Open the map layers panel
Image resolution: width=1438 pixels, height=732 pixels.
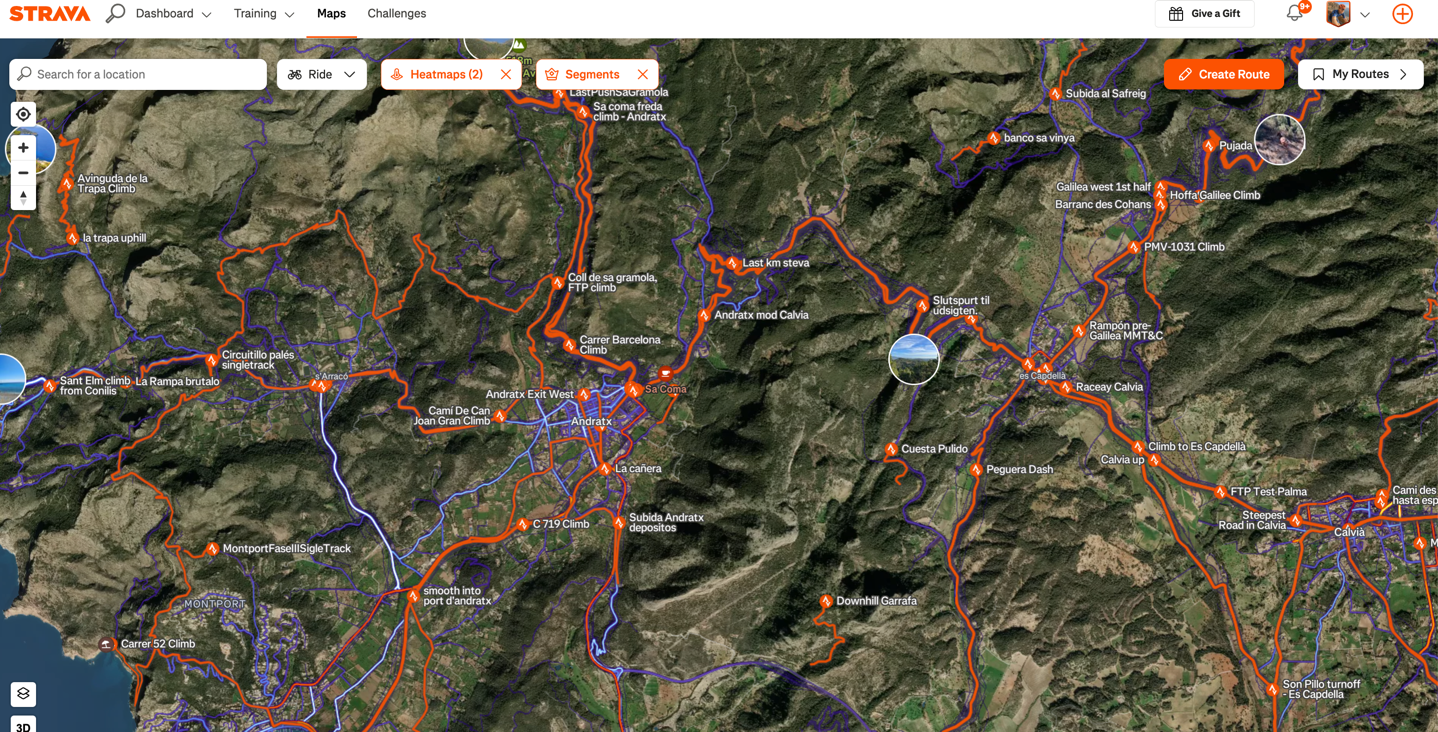click(x=23, y=694)
